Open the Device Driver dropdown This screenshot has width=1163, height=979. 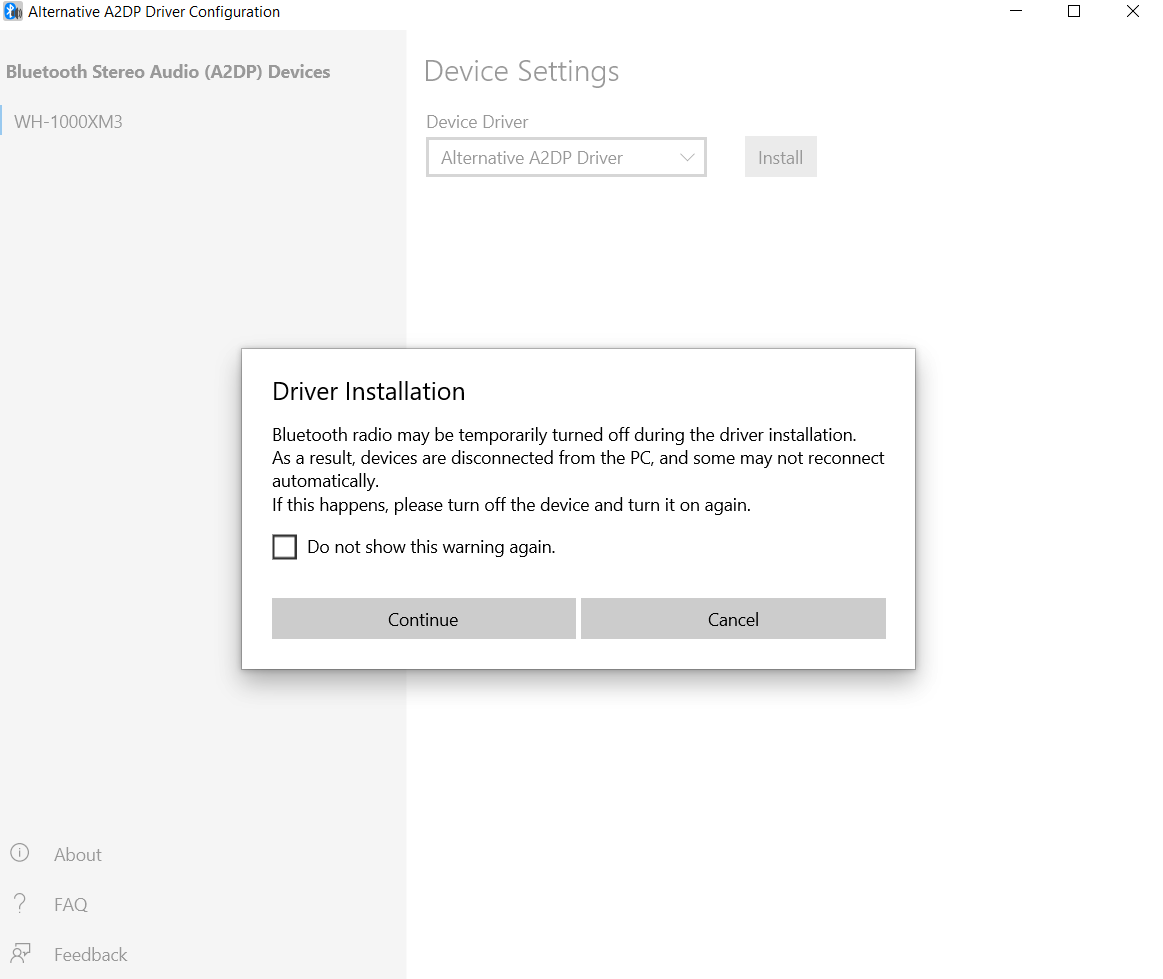click(x=566, y=157)
